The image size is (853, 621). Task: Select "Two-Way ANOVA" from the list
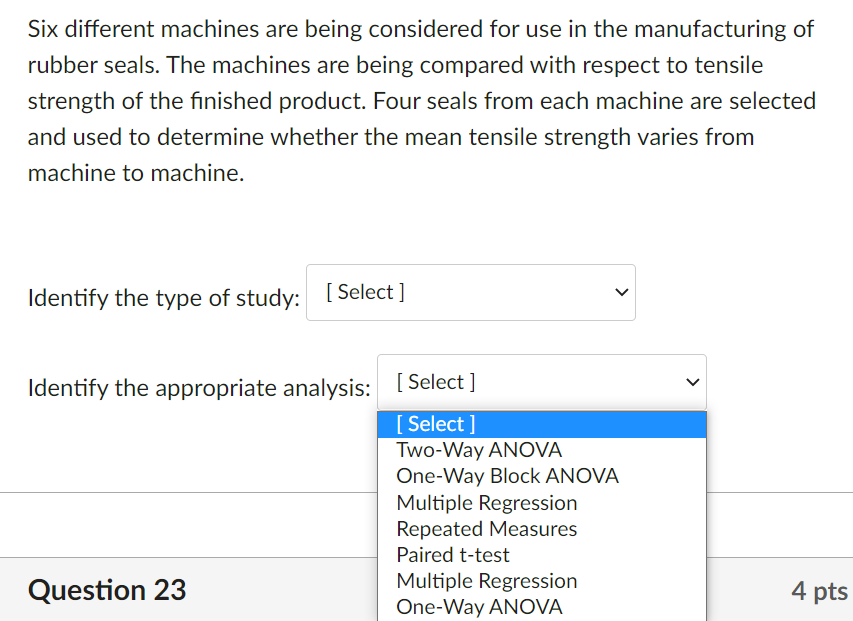[479, 450]
